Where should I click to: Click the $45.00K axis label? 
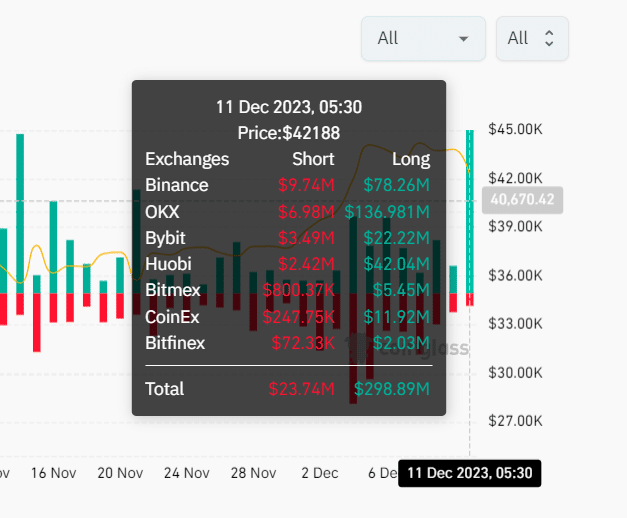click(x=515, y=129)
